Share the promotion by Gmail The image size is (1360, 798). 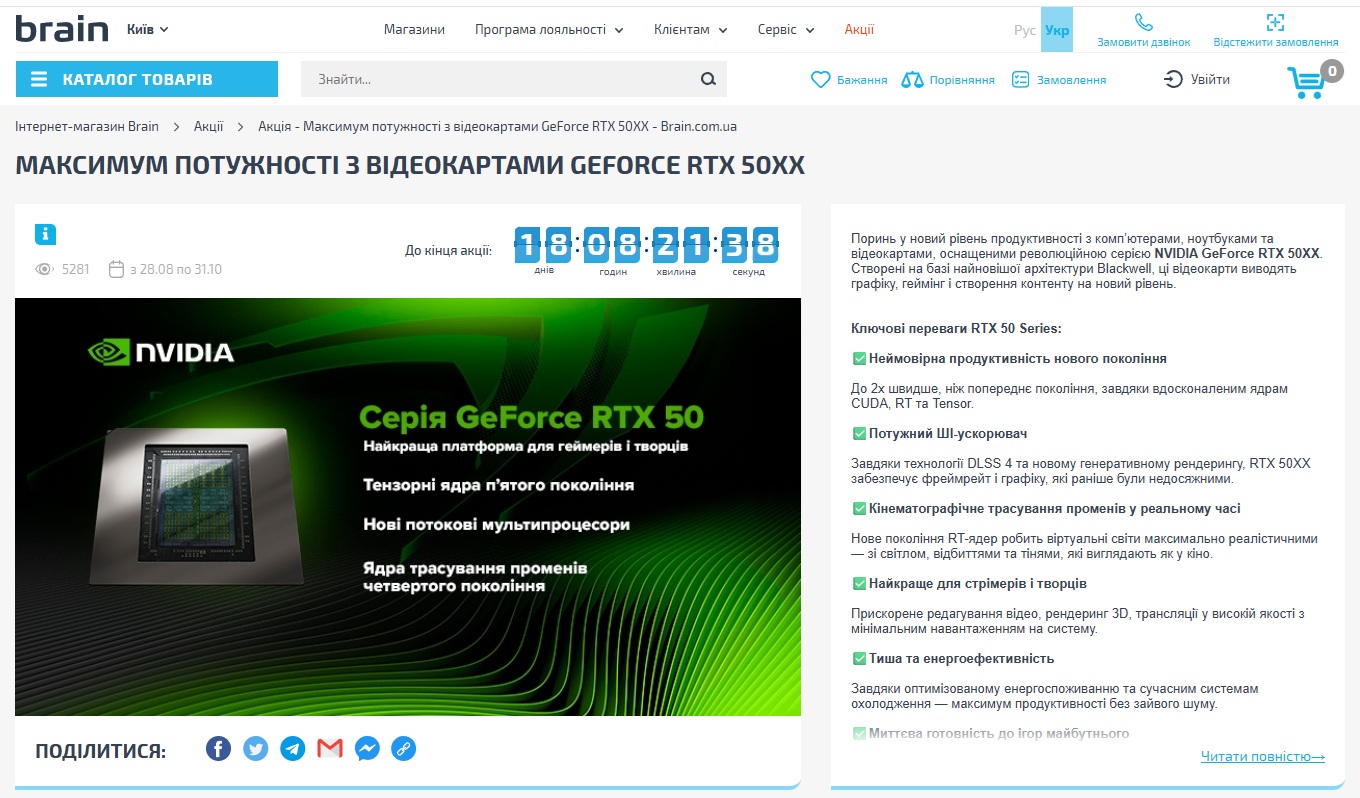pos(330,749)
